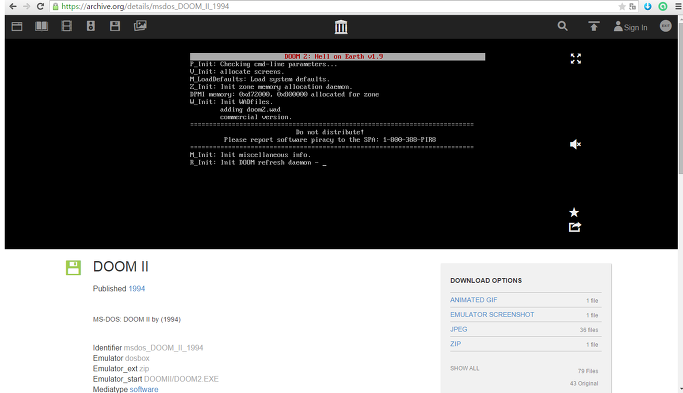Reload the page with the refresh icon
683x393 pixels.
pyautogui.click(x=40, y=6)
